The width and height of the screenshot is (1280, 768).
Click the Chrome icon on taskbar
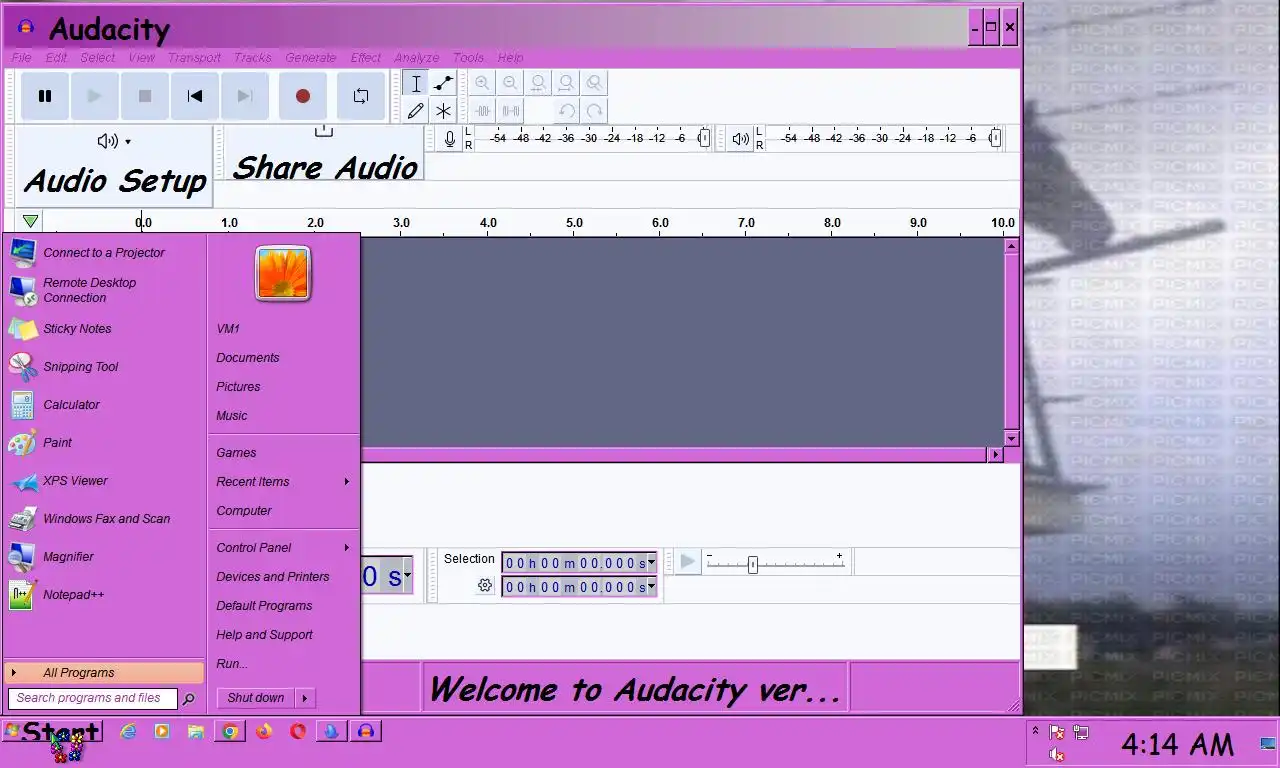230,732
